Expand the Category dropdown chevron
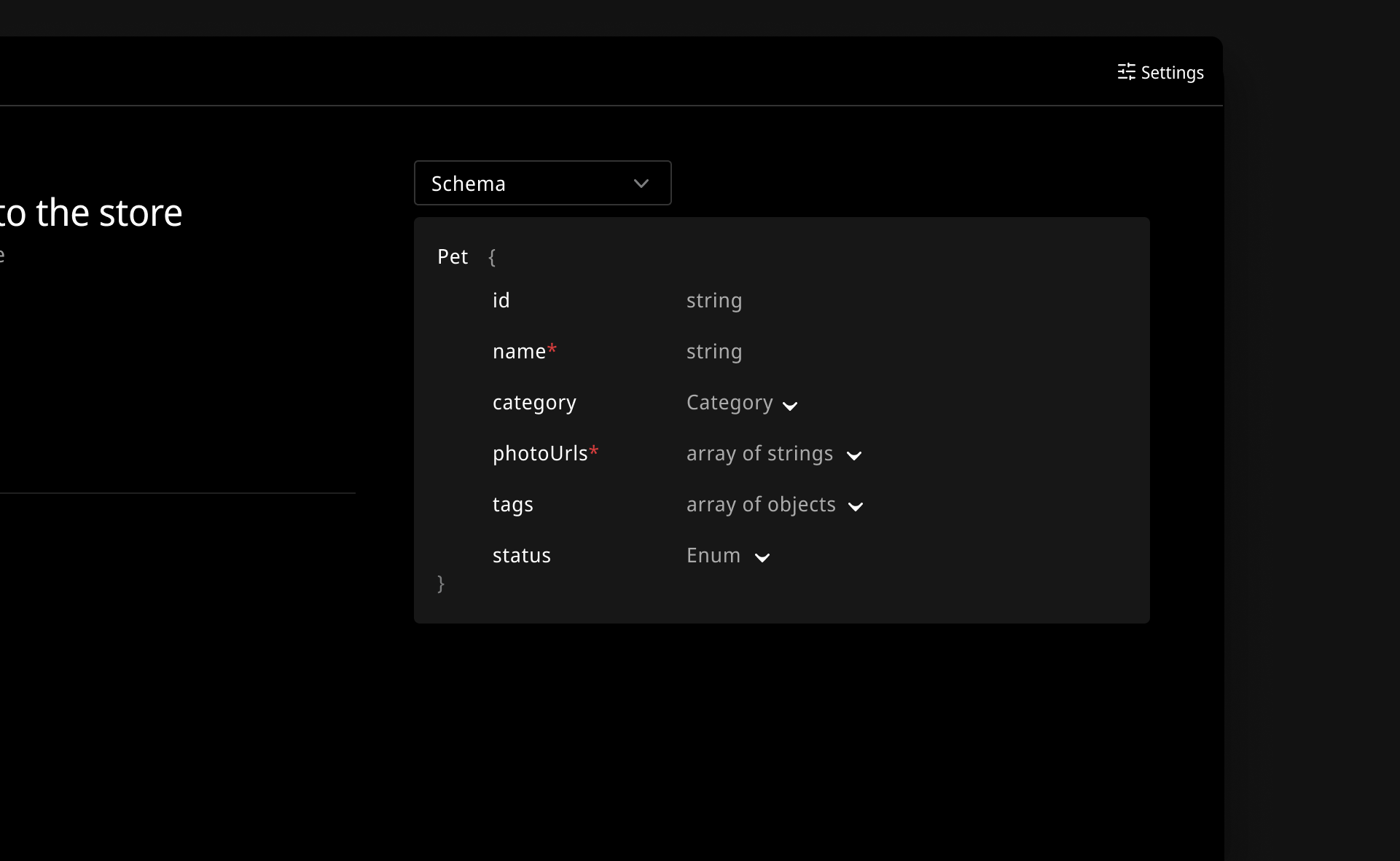1400x861 pixels. pyautogui.click(x=789, y=404)
